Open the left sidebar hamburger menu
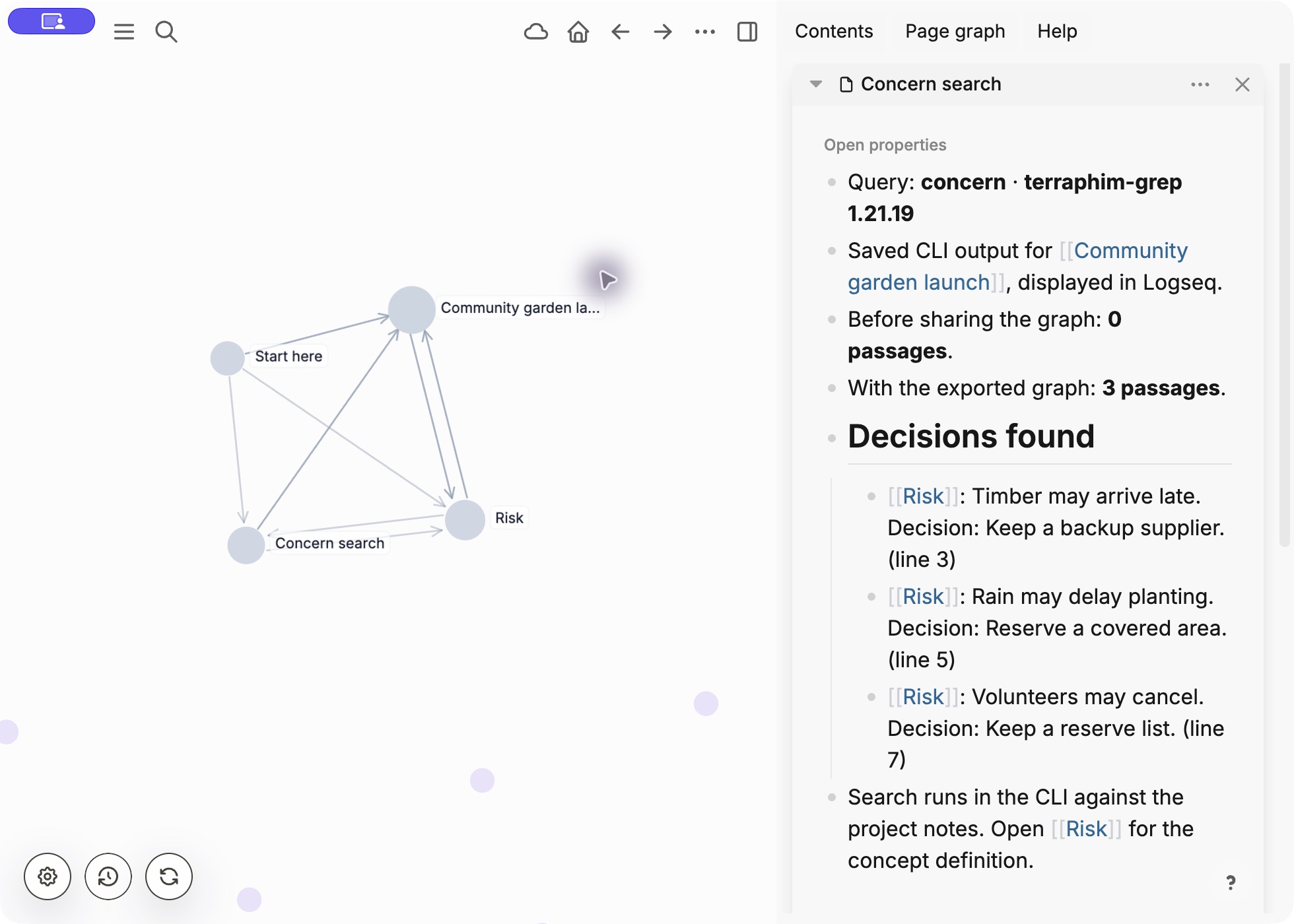The image size is (1294, 924). pyautogui.click(x=123, y=32)
